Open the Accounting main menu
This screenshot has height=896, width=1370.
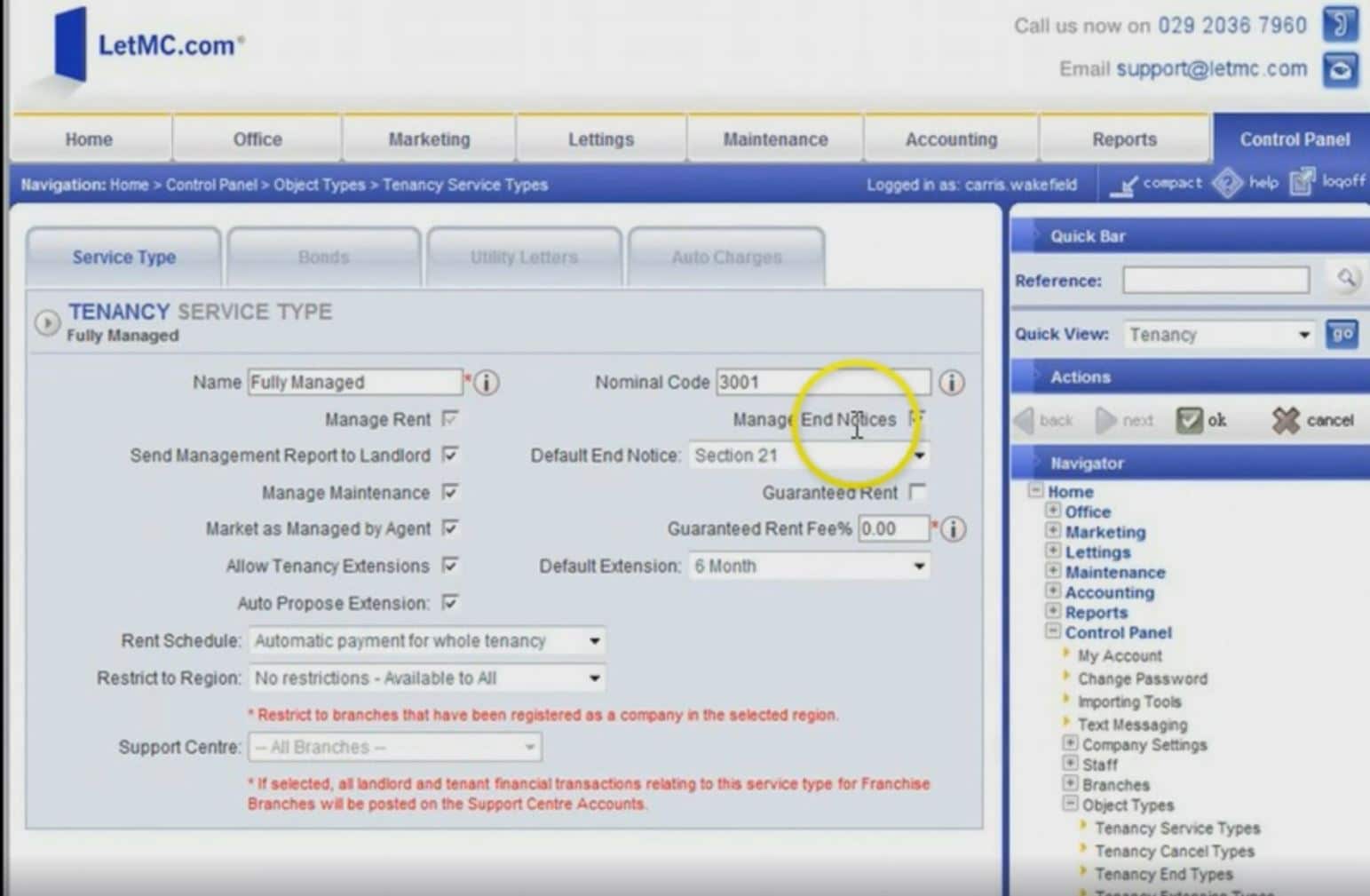(x=951, y=139)
